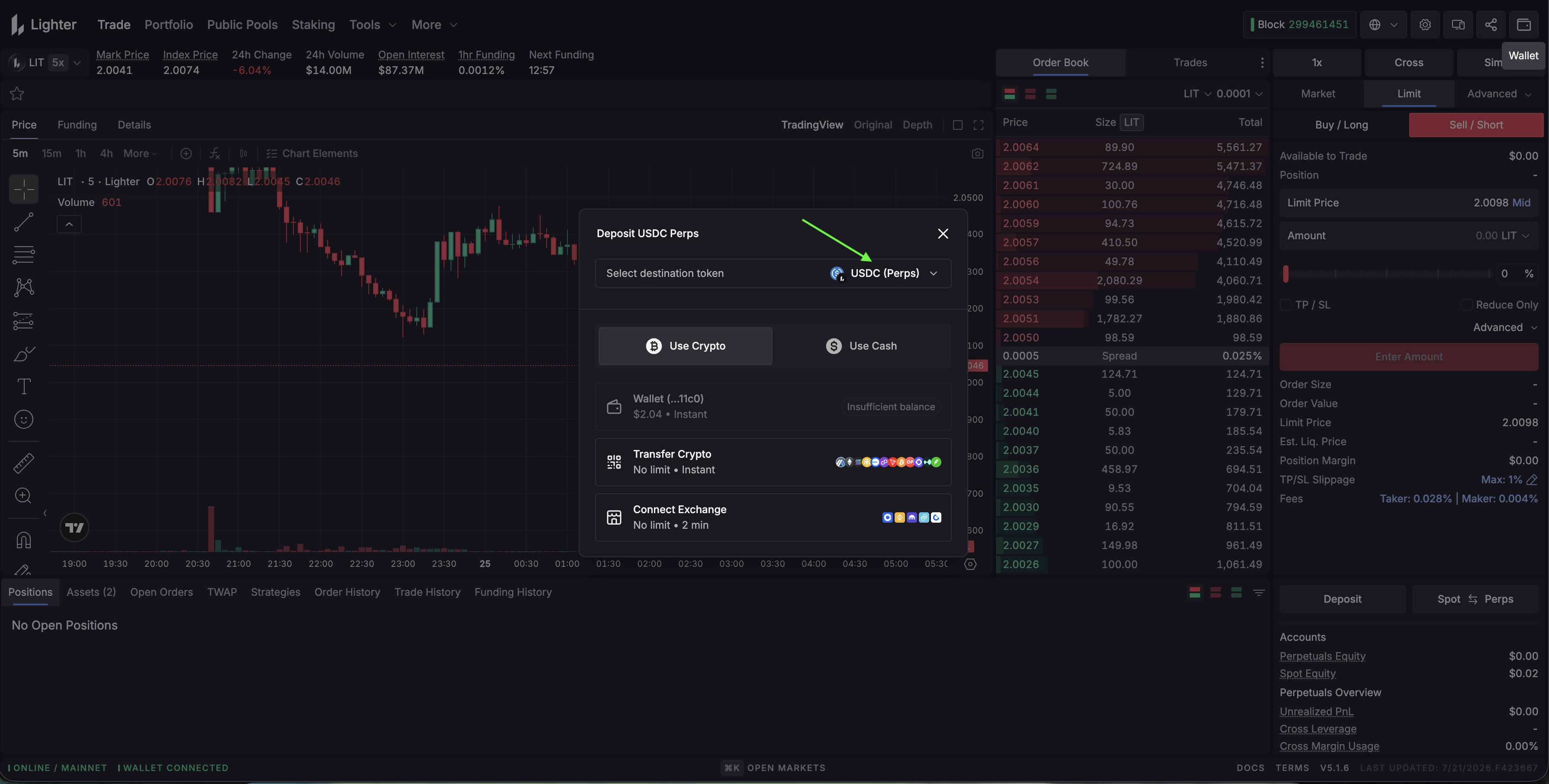
Task: Change the candlestick chart type
Action: point(244,153)
